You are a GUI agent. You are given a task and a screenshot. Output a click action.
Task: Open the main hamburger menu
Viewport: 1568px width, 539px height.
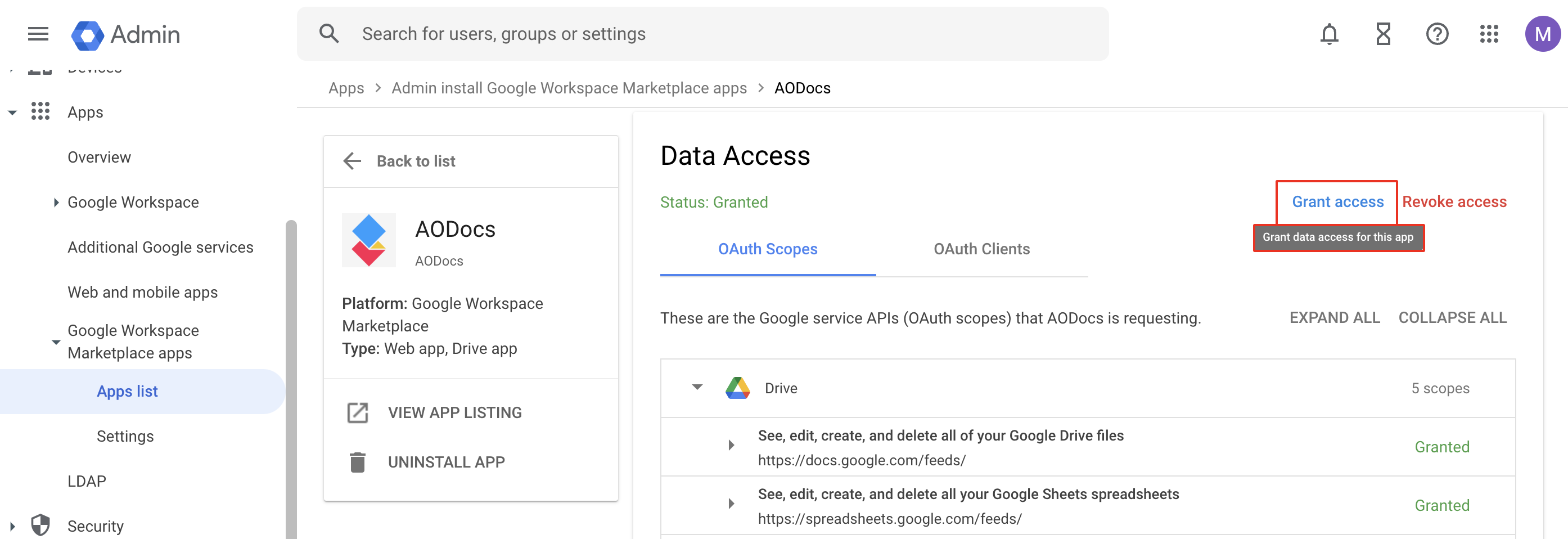click(x=38, y=34)
